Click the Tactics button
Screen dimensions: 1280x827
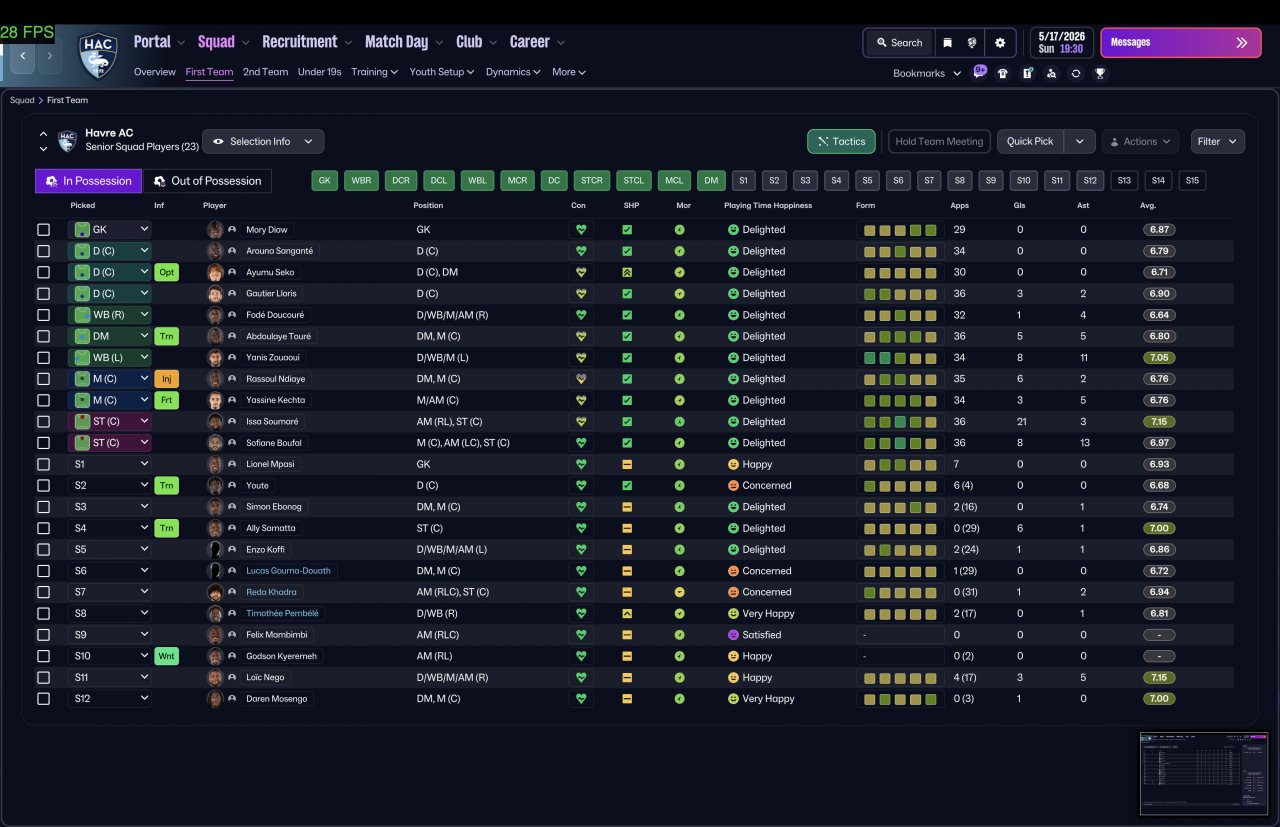pyautogui.click(x=841, y=141)
